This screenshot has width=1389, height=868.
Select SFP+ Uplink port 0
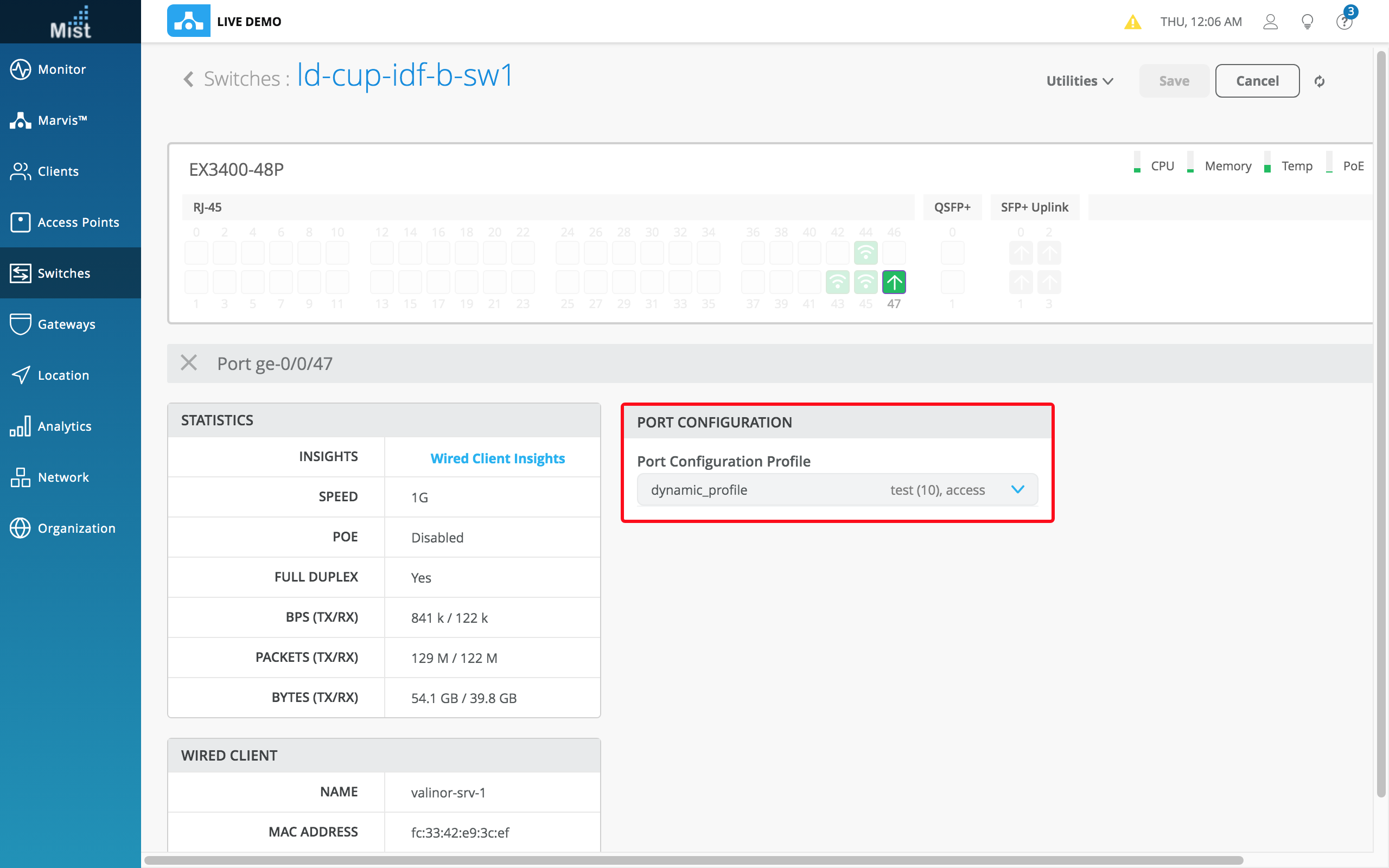pyautogui.click(x=1020, y=253)
